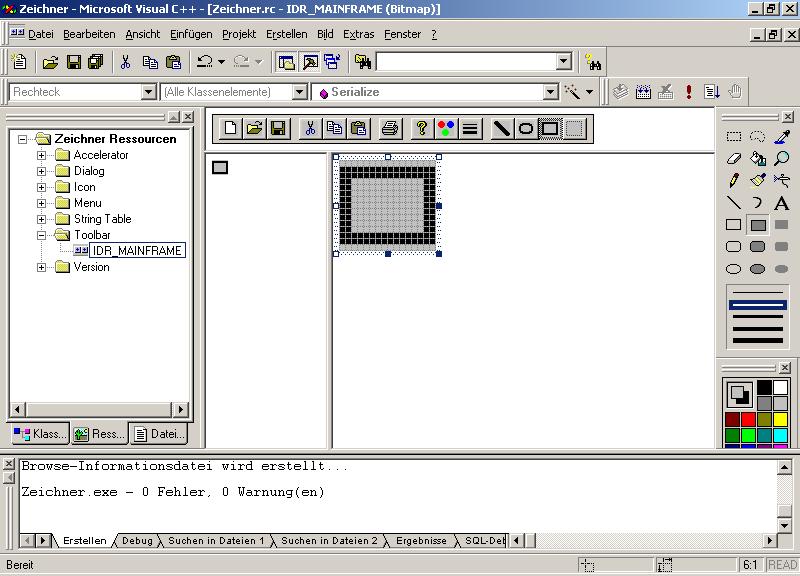Activate the paint bucket Fill tool
The image size is (800, 576).
(758, 159)
